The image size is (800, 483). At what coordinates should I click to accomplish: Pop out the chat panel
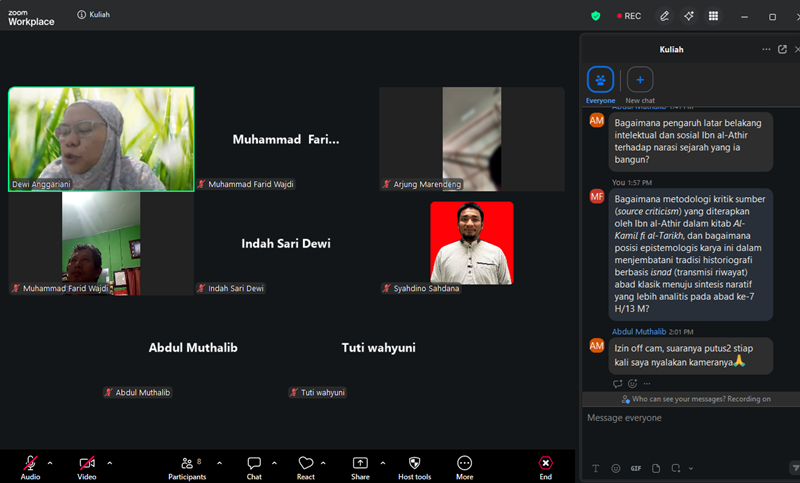782,49
